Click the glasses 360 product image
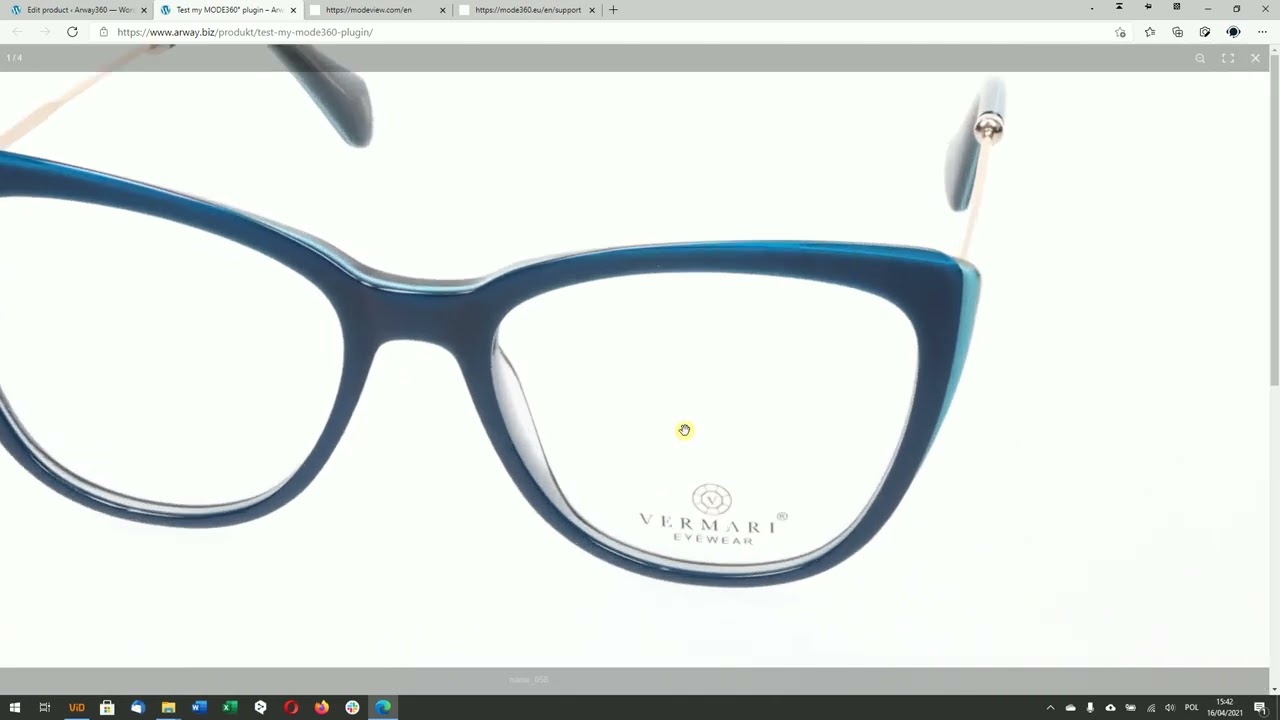Screen dimensions: 1280x720 tap(634, 368)
